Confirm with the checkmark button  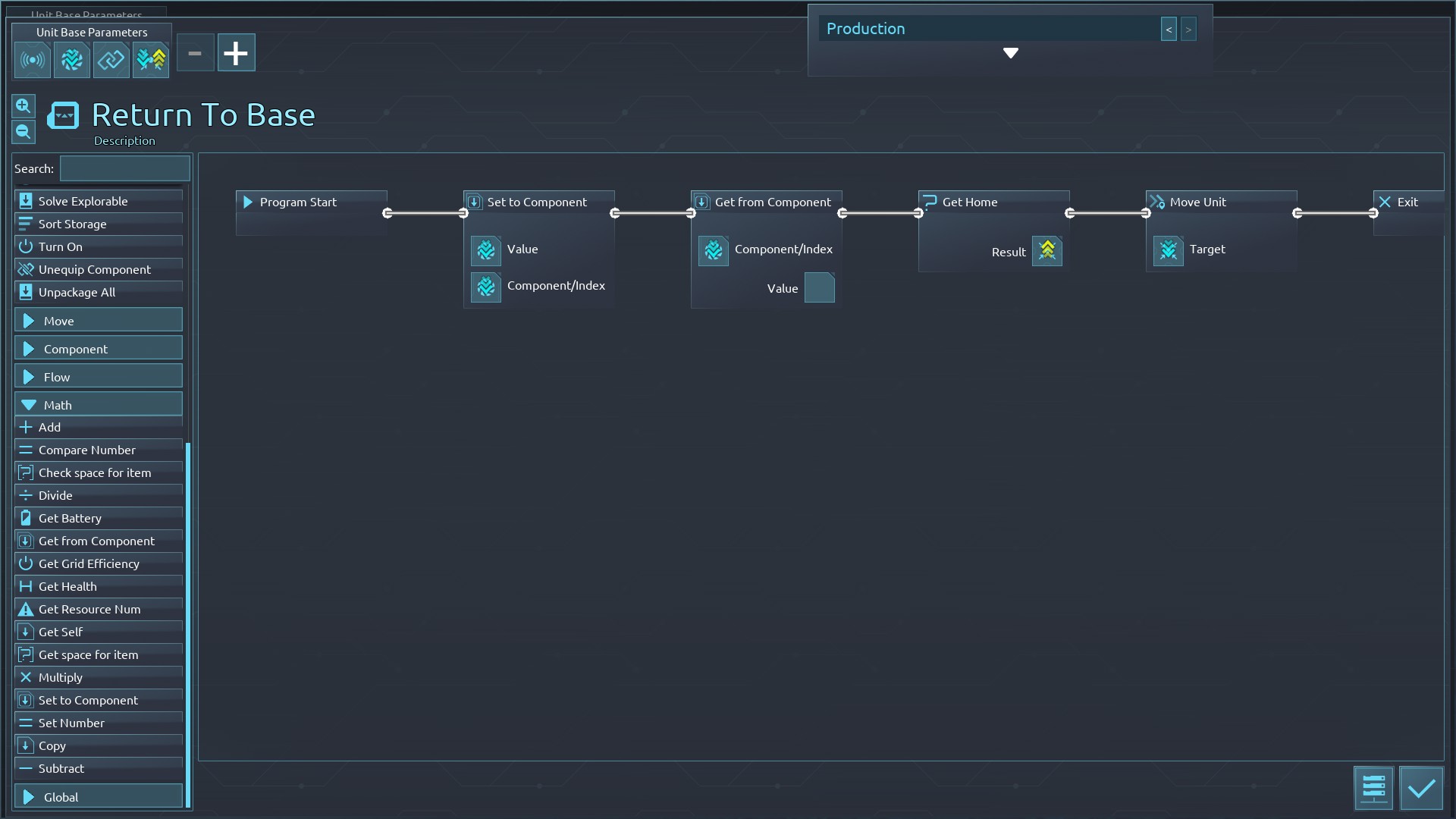1421,789
